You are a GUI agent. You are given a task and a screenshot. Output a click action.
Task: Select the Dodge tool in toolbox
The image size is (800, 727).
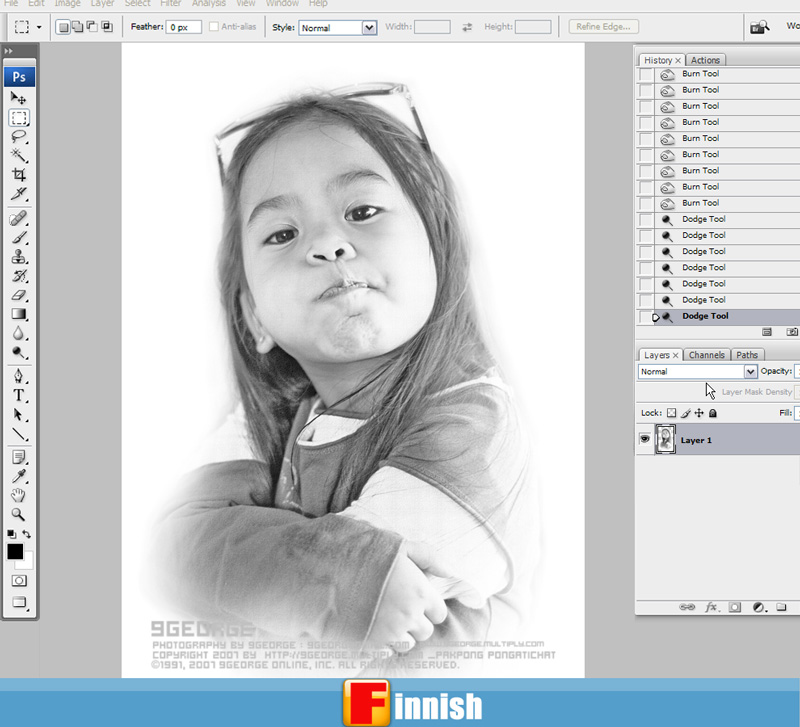(18, 353)
